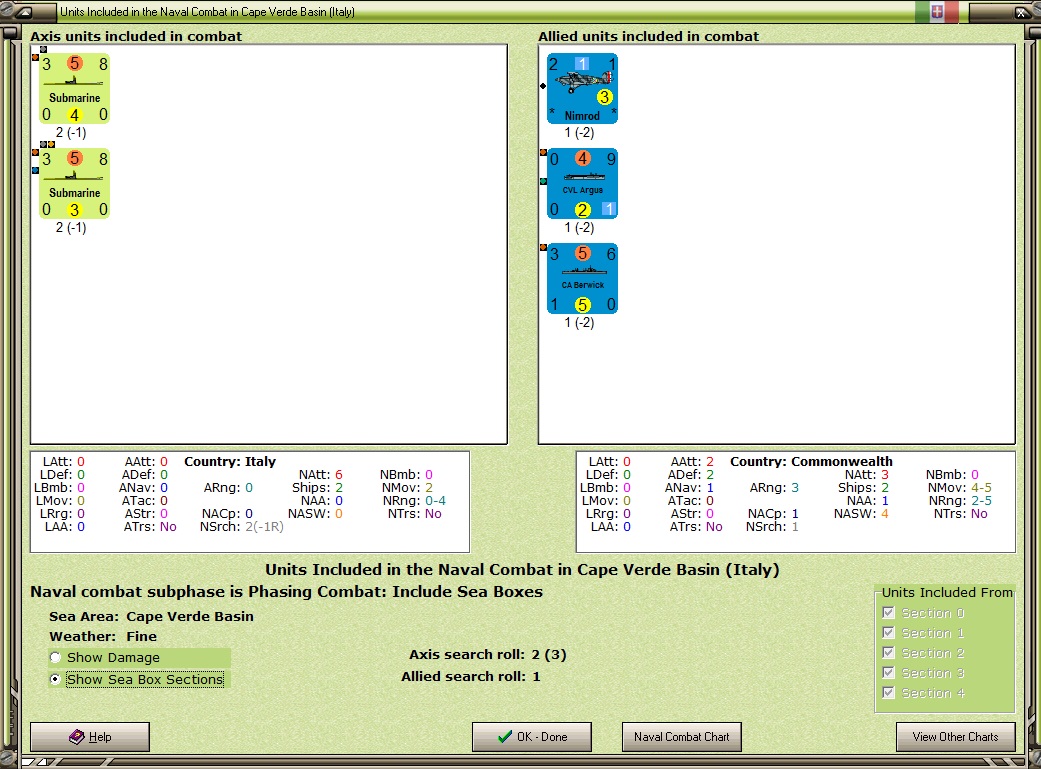
Task: Click the Commonwealth stats summary panel
Action: tap(796, 502)
